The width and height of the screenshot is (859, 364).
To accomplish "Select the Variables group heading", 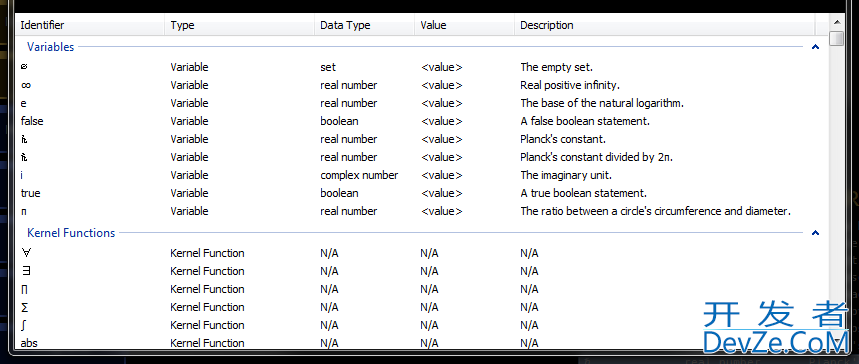I will pos(50,47).
